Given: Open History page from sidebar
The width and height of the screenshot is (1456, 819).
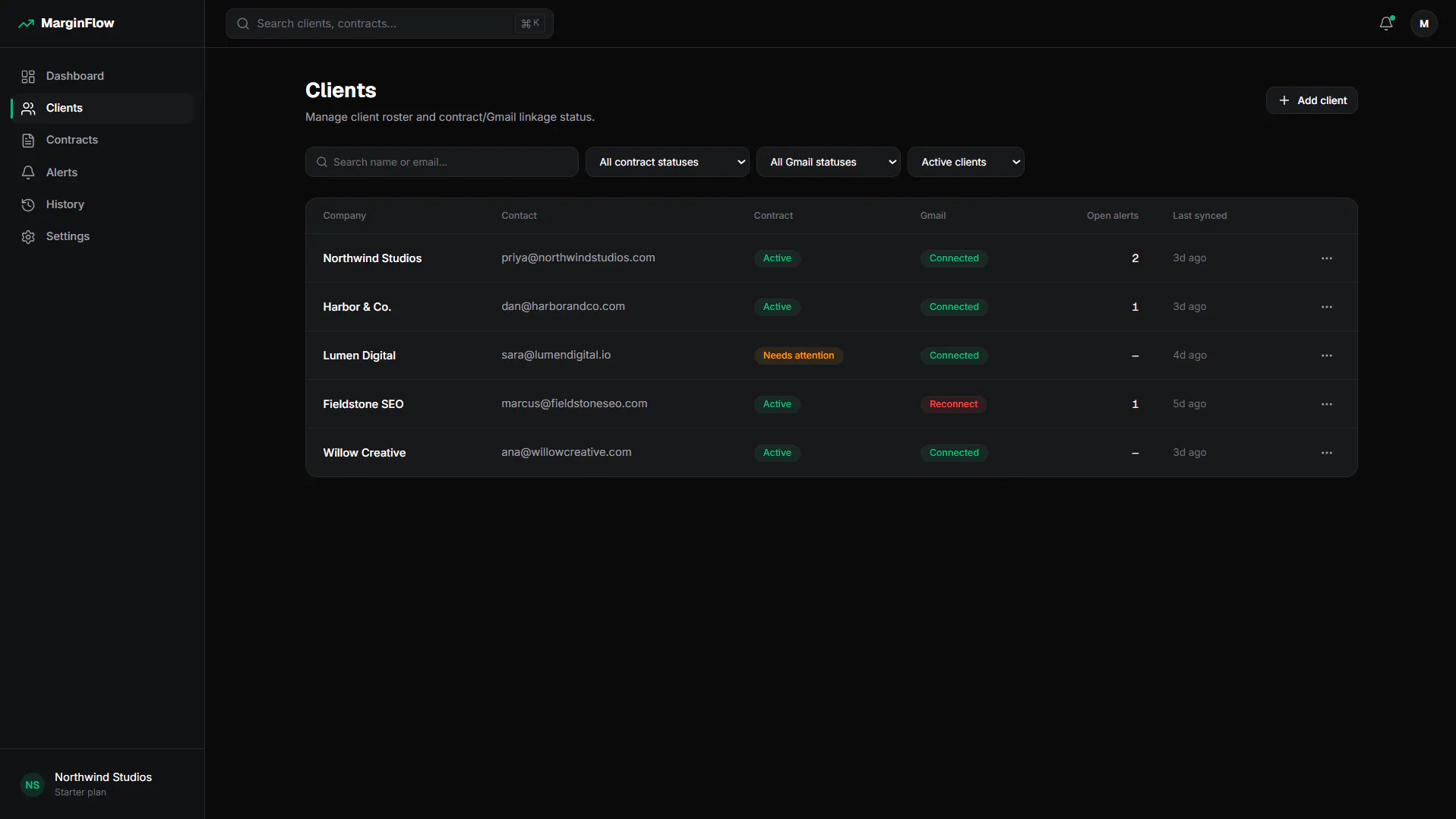Looking at the screenshot, I should [x=103, y=204].
